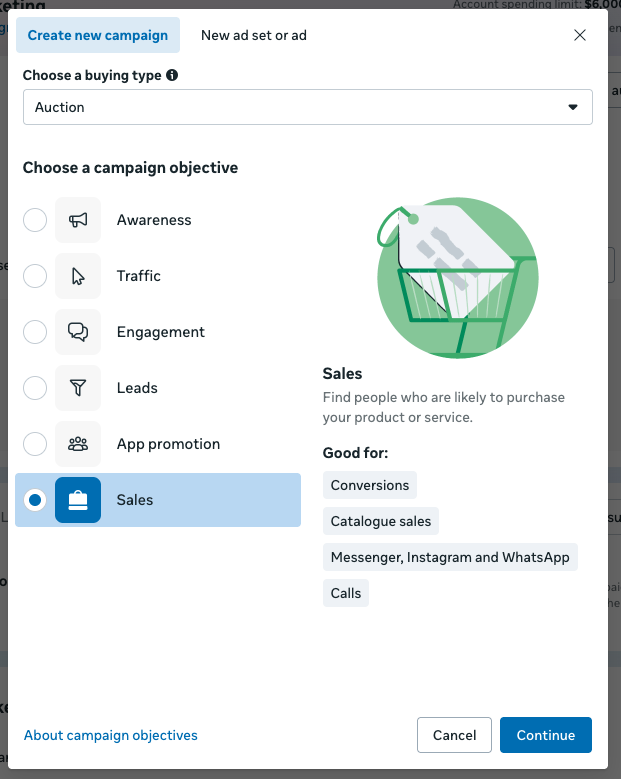The width and height of the screenshot is (621, 779).
Task: Click the buying type info icon
Action: pos(172,75)
